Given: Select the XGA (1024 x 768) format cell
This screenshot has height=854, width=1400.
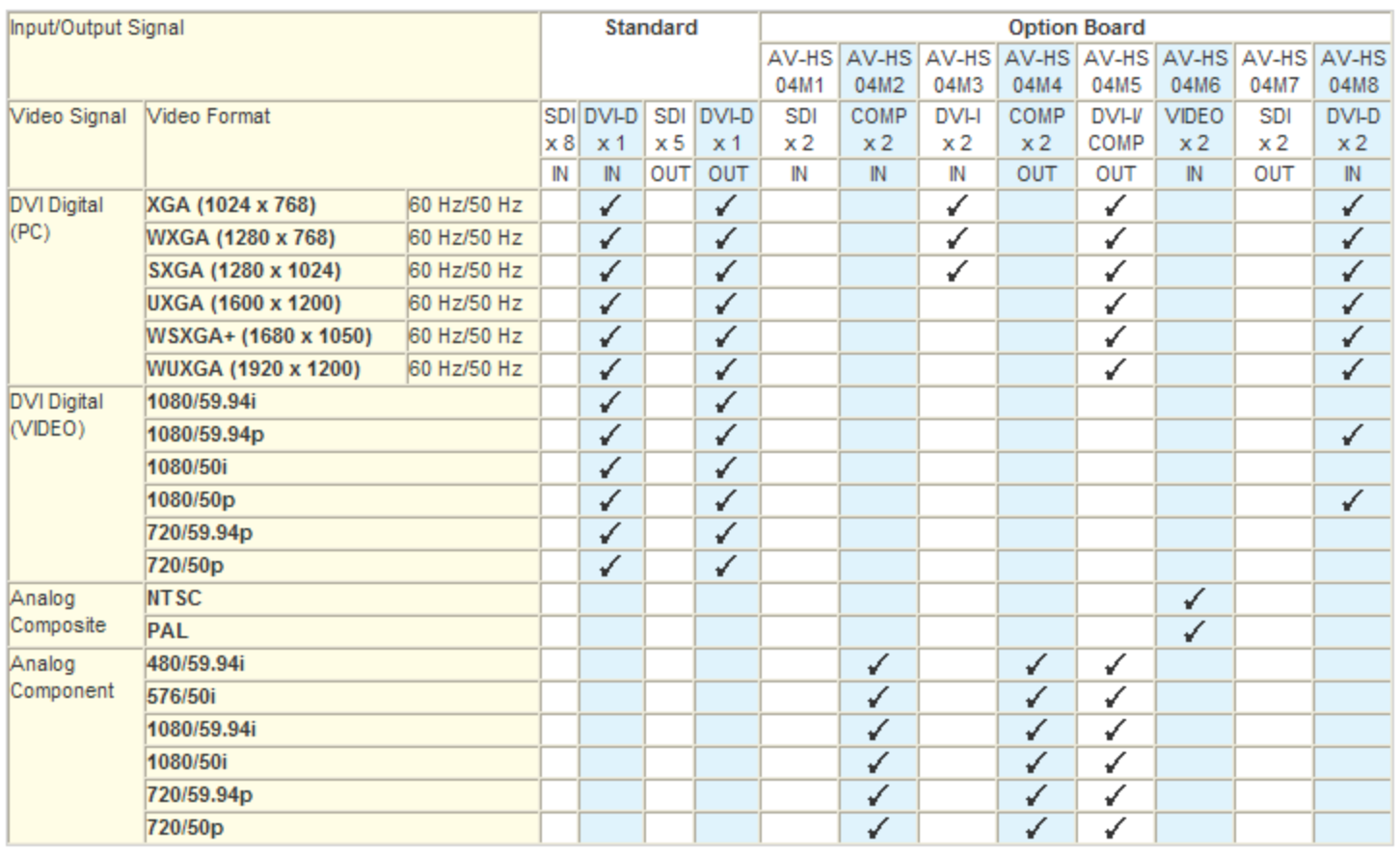Looking at the screenshot, I should pos(275,205).
